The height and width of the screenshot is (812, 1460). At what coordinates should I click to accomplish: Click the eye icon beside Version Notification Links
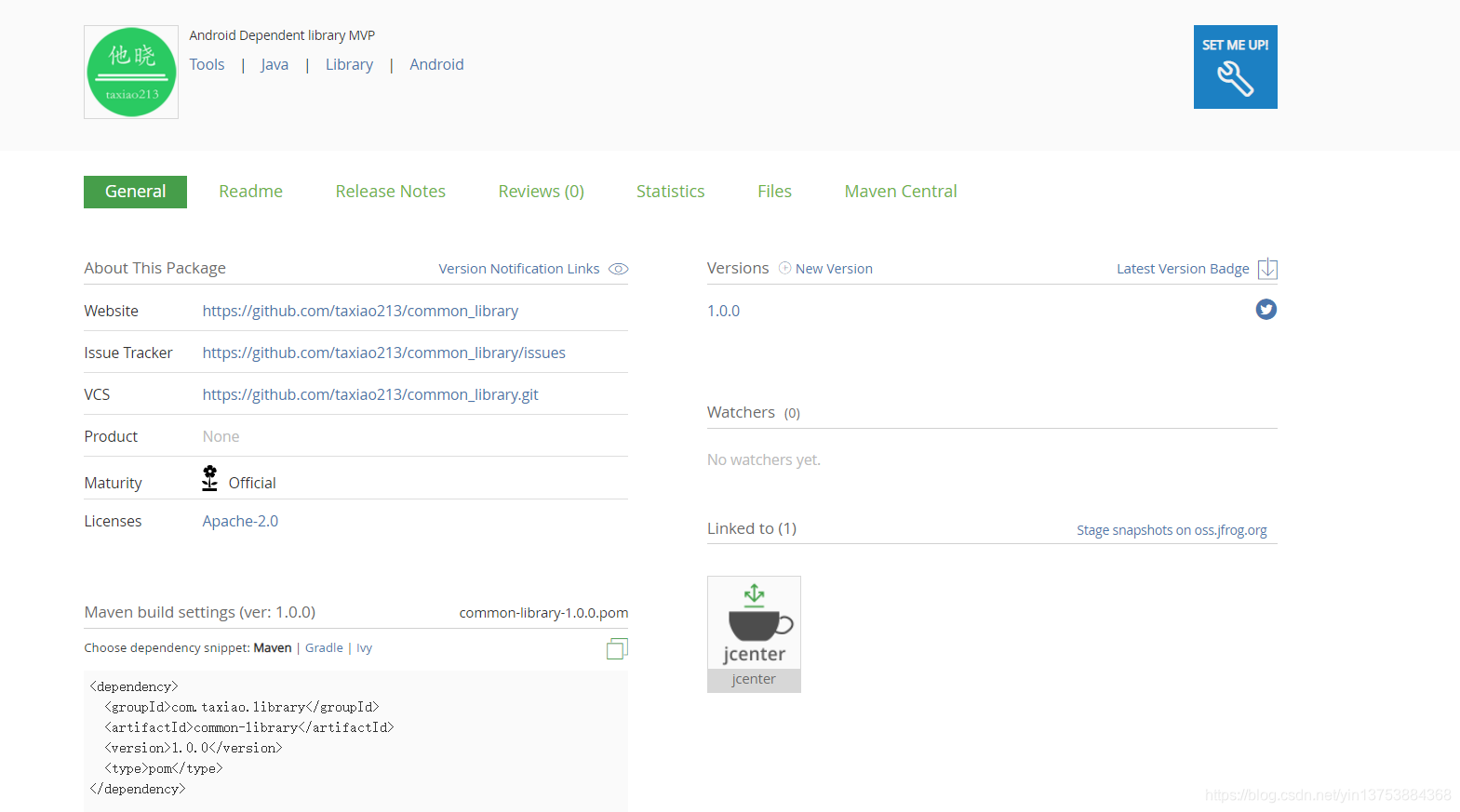point(619,269)
